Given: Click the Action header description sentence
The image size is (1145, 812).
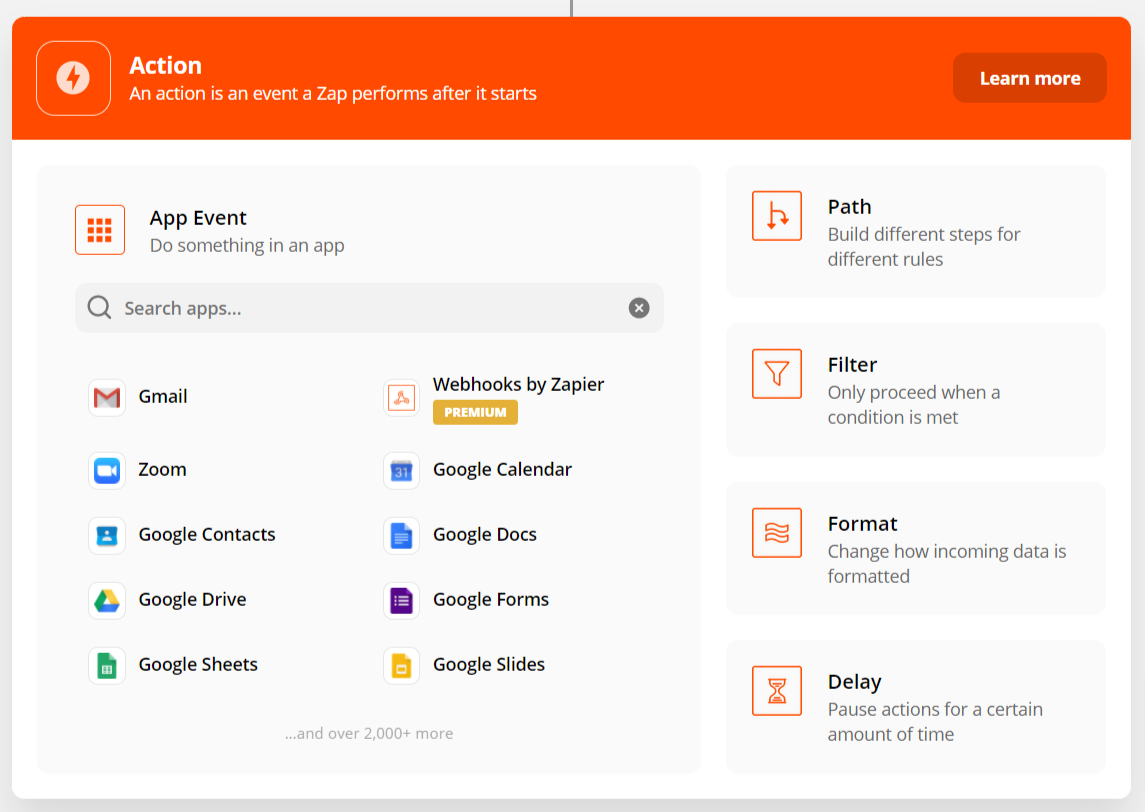Looking at the screenshot, I should pyautogui.click(x=333, y=93).
